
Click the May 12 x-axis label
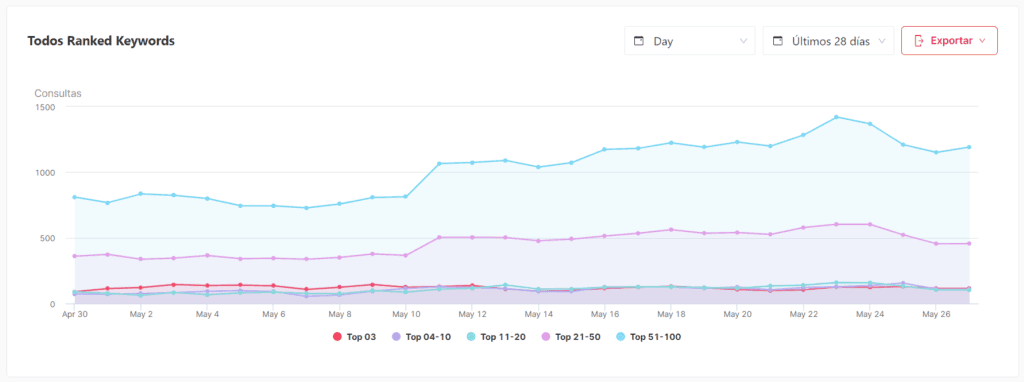pos(472,314)
